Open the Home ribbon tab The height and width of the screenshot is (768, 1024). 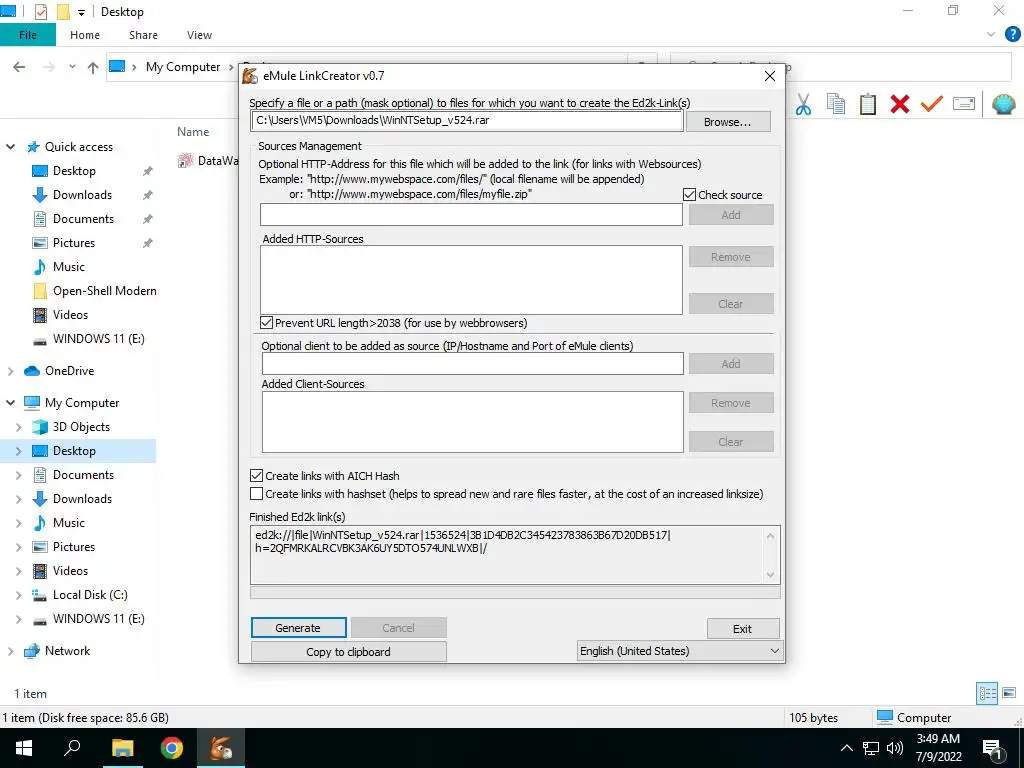[85, 35]
